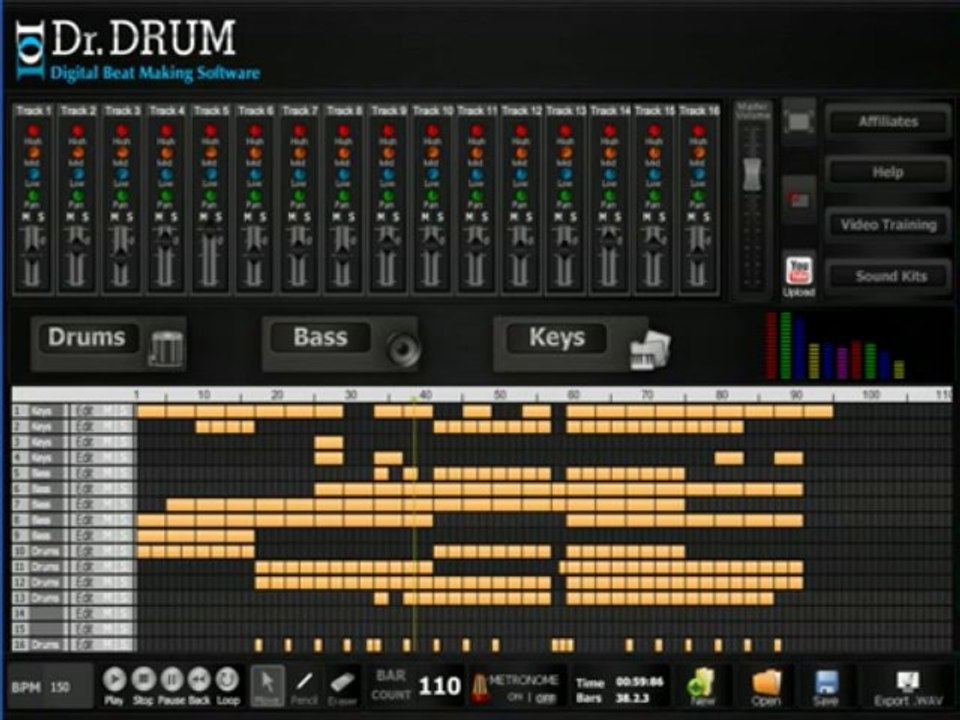
Task: Open the Sound Kits button
Action: [890, 276]
